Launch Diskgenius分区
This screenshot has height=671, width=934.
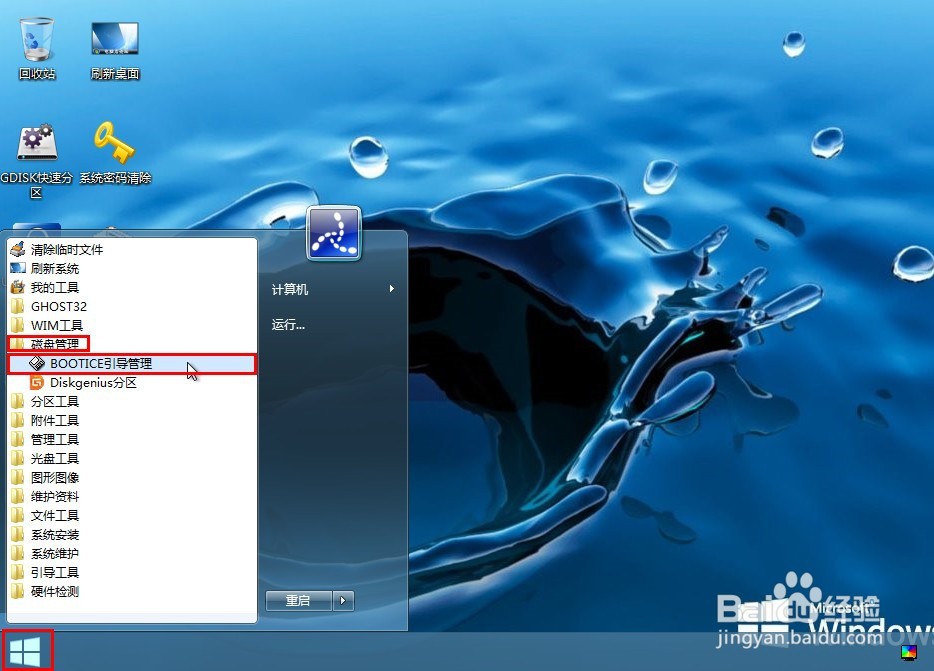(x=132, y=383)
